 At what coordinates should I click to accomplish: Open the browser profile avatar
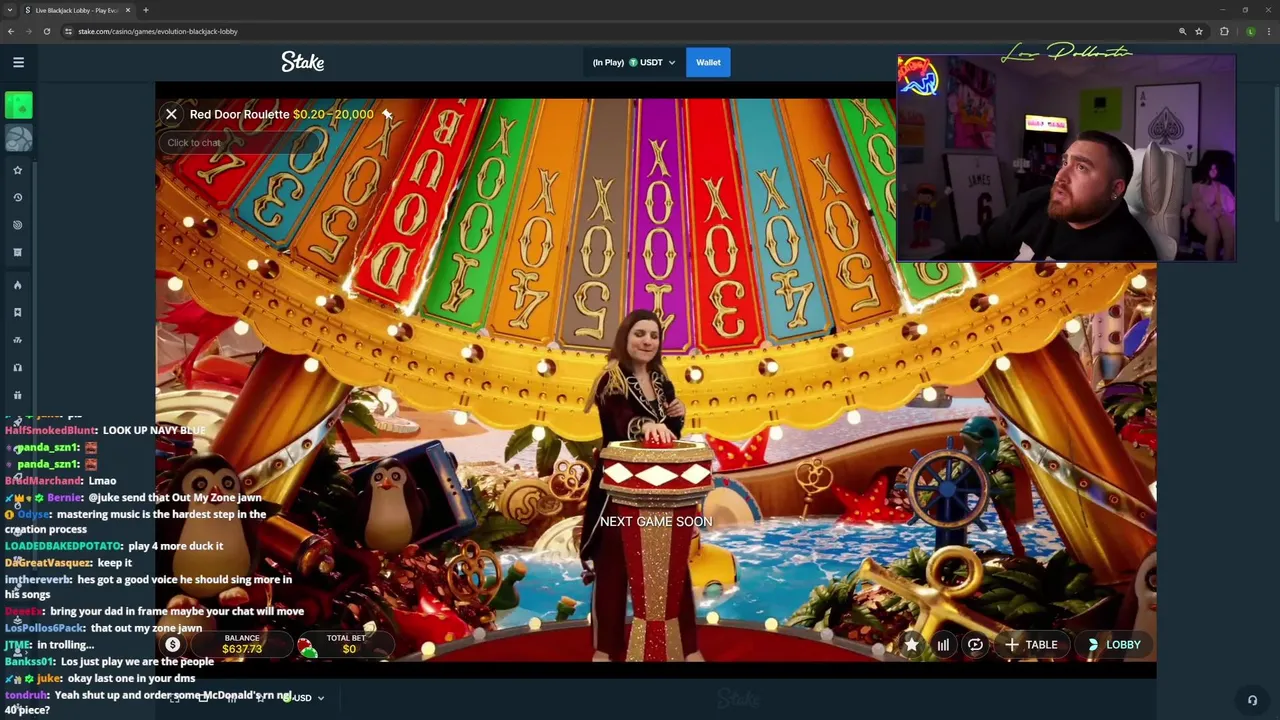pos(1250,31)
